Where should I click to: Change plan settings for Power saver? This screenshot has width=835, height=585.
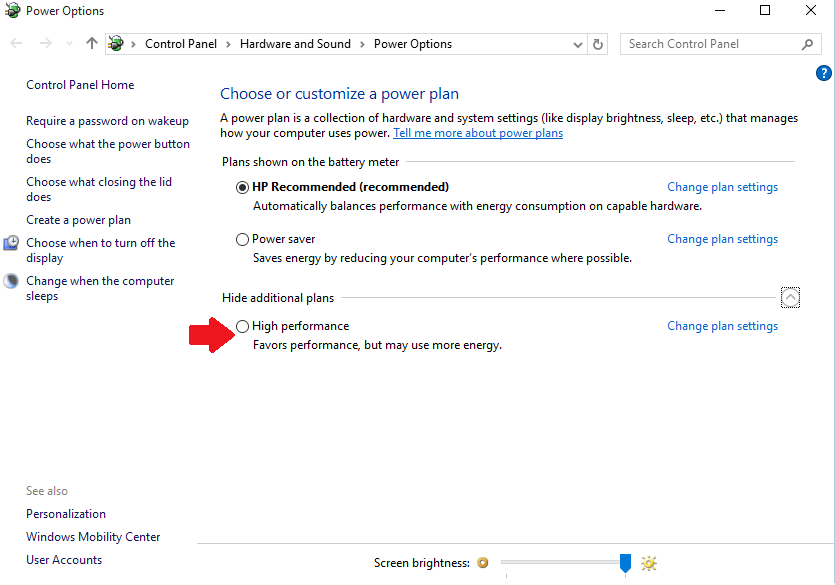722,240
